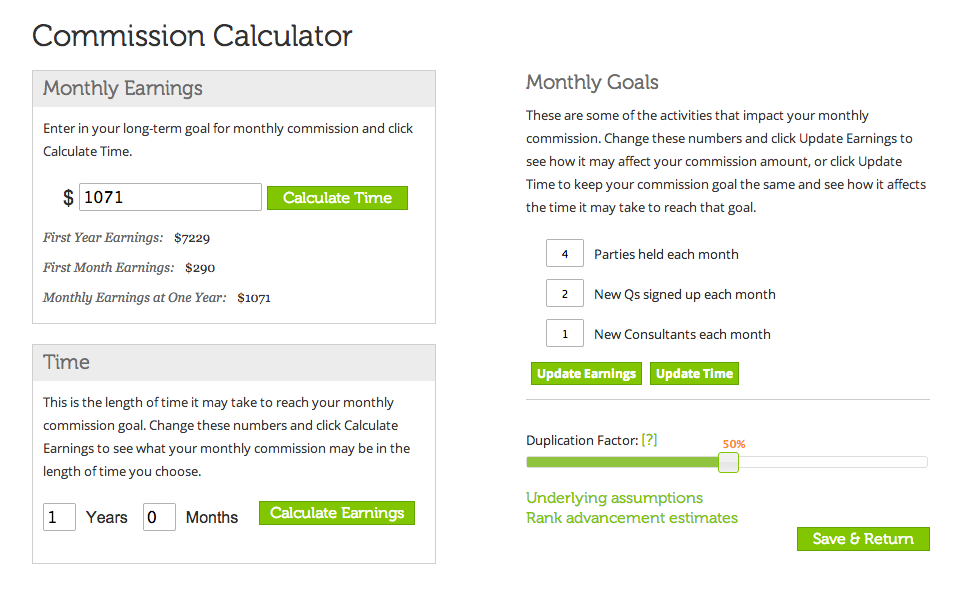Screen dimensions: 956x596
Task: Click the monthly commission dollar input field
Action: 170,197
